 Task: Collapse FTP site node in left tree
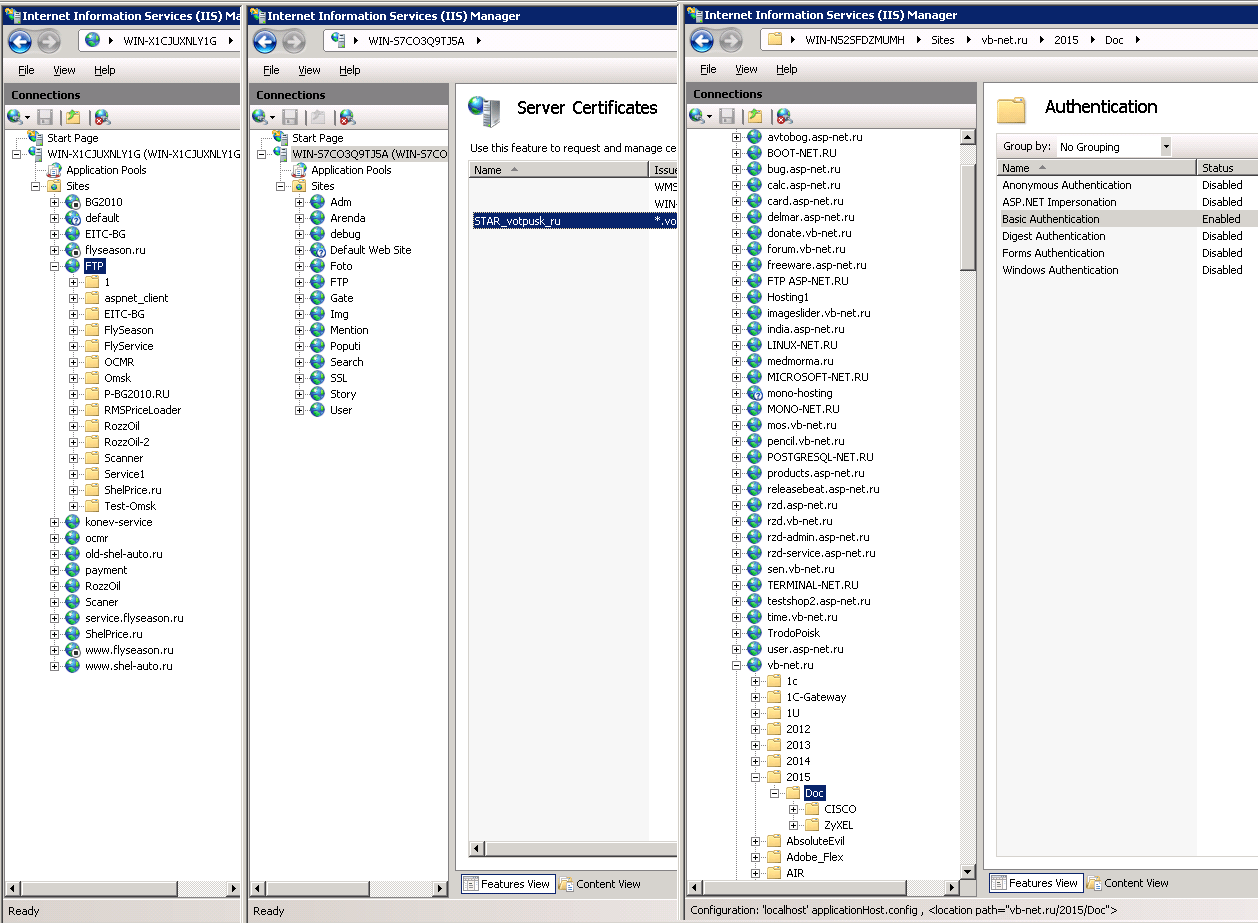[x=55, y=266]
